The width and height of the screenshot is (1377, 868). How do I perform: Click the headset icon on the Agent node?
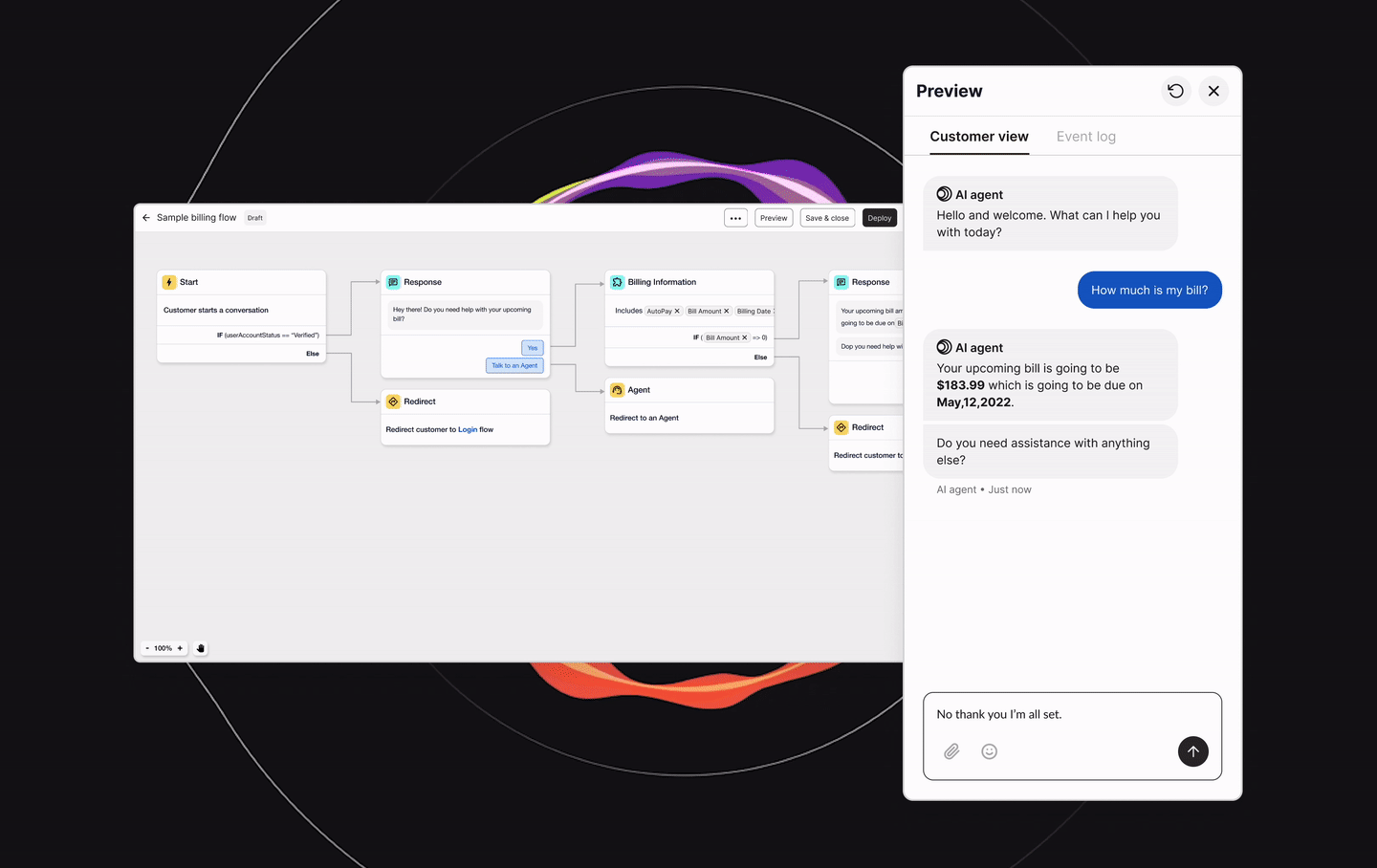point(618,390)
